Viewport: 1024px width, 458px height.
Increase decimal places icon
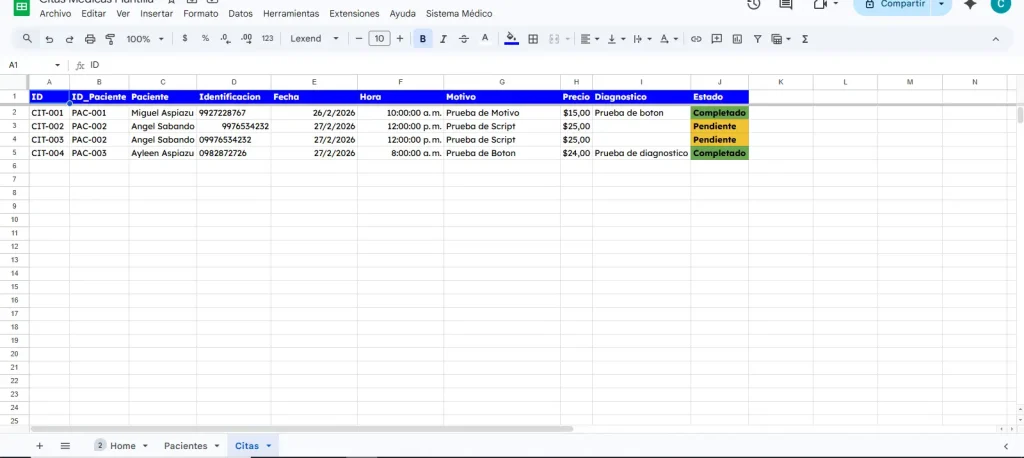[x=246, y=39]
